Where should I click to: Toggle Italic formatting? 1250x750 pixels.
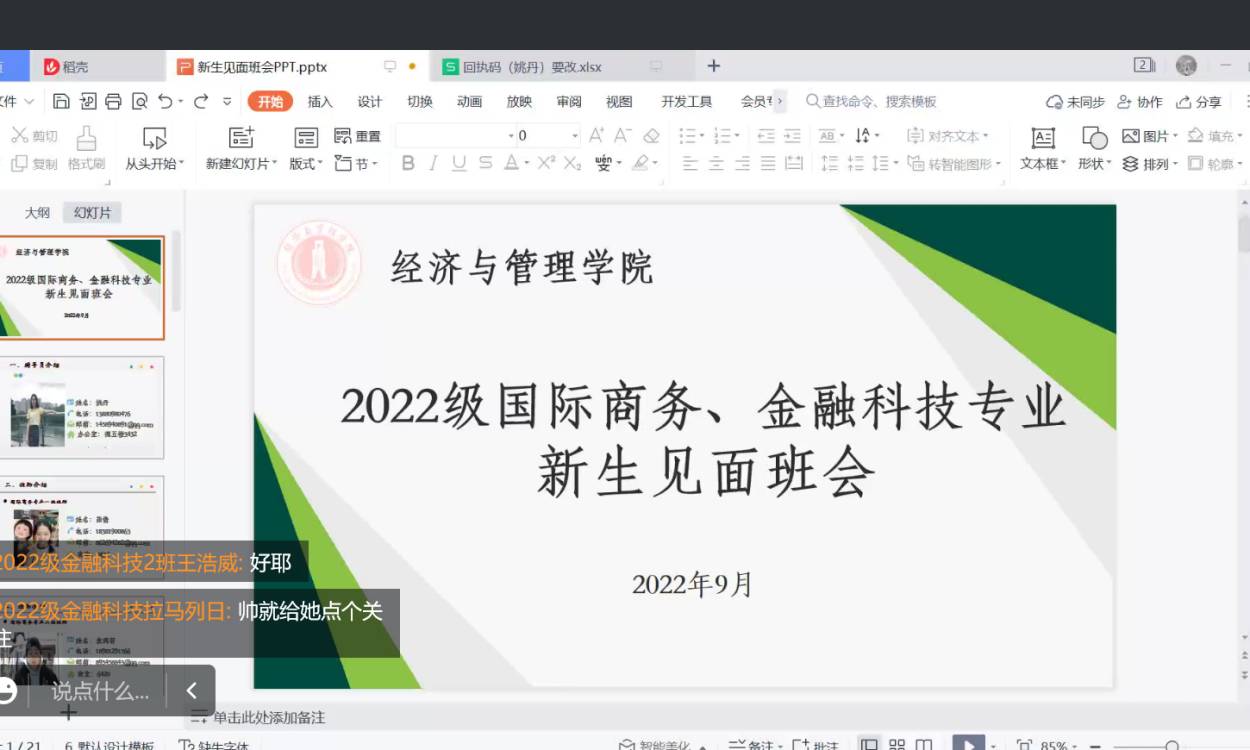point(433,163)
